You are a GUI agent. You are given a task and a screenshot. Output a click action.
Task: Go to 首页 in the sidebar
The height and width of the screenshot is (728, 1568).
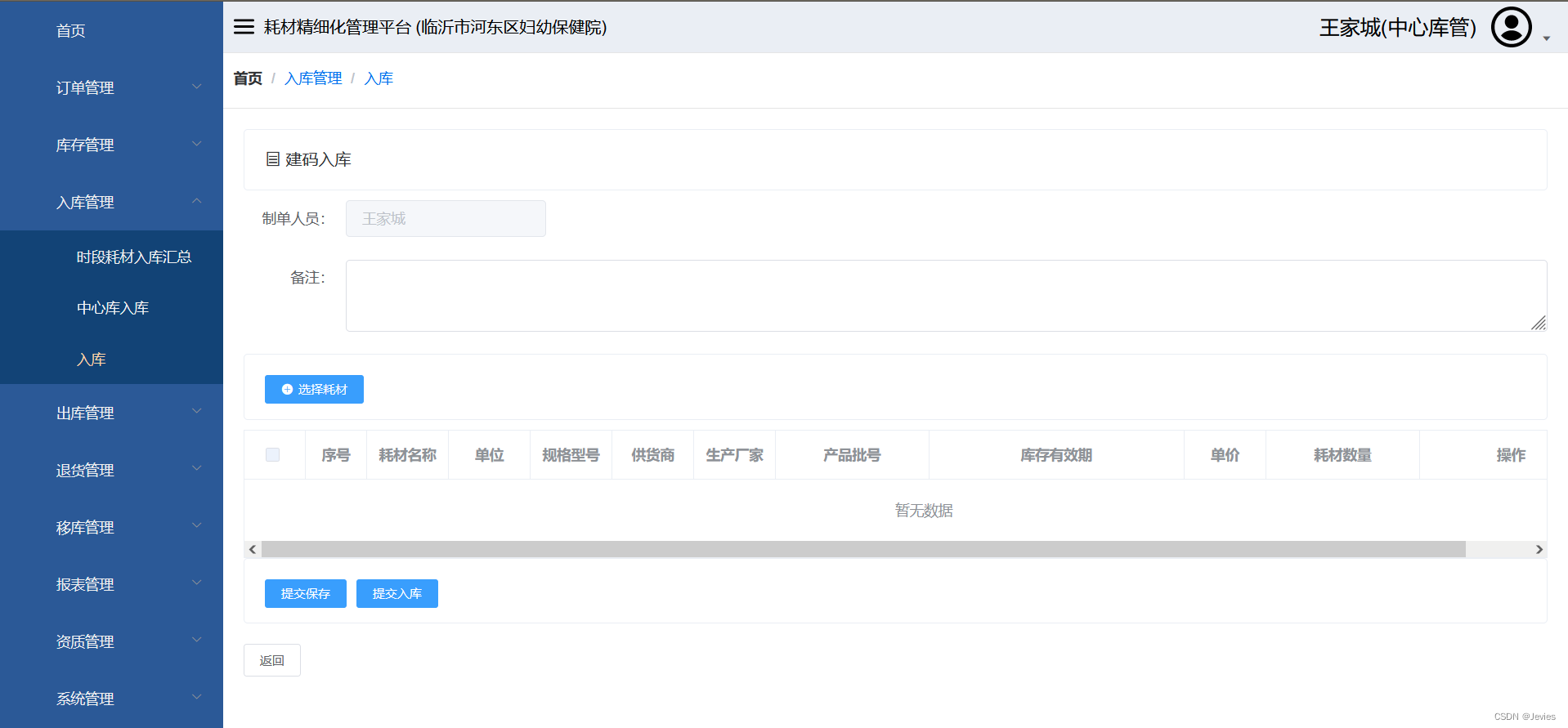point(111,30)
